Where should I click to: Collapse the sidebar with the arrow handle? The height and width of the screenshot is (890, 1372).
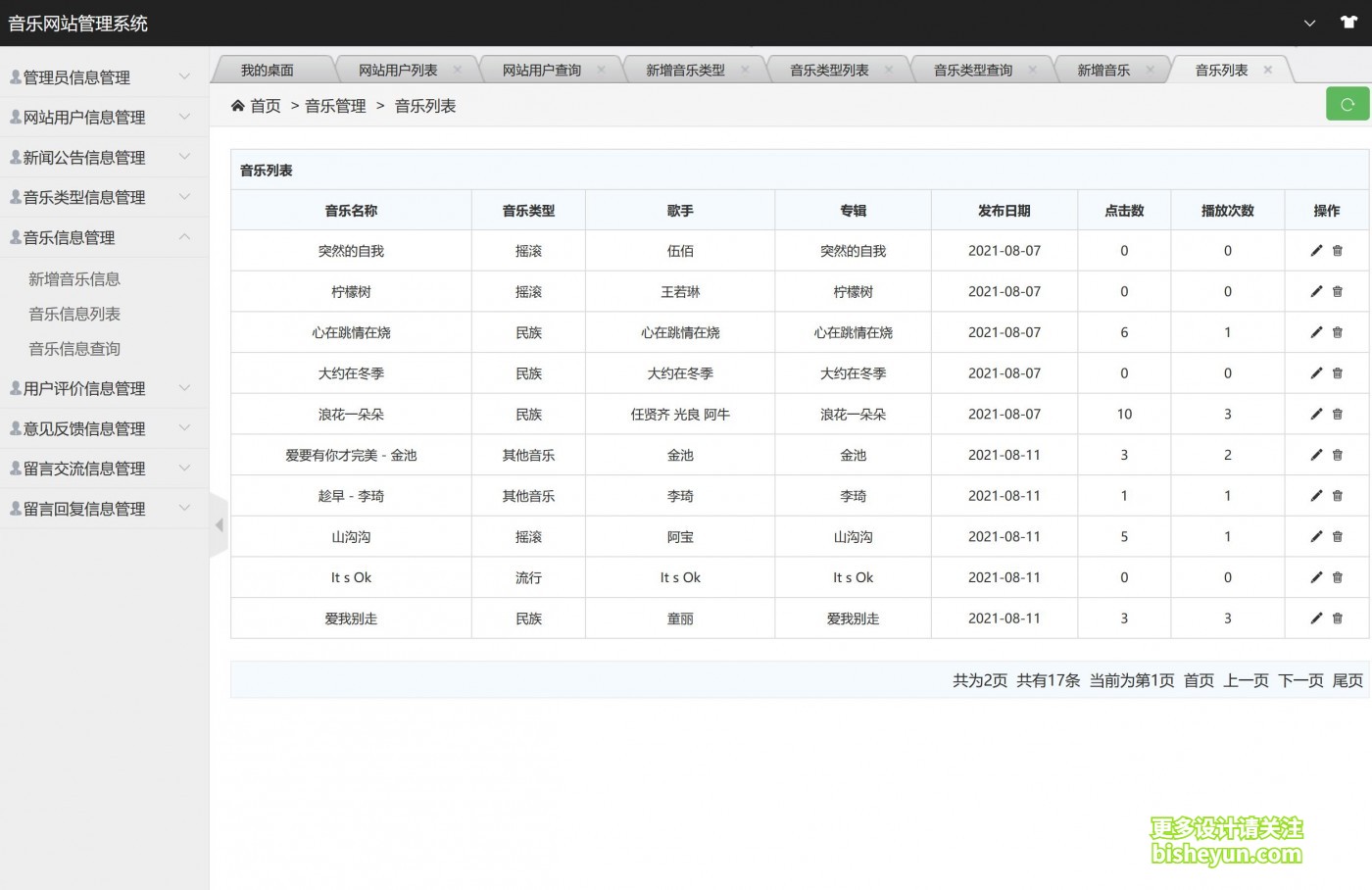219,525
